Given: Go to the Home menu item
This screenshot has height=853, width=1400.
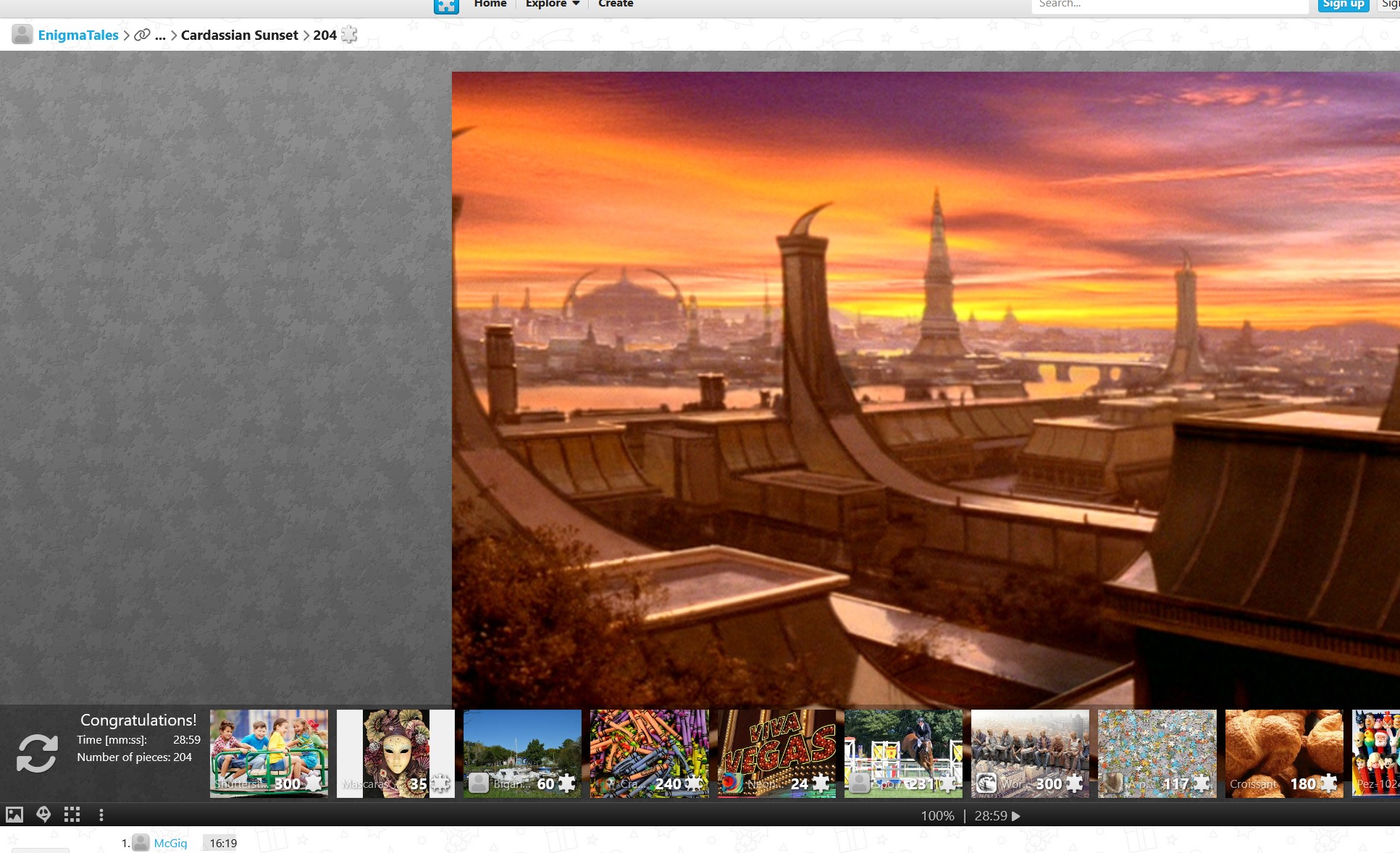Looking at the screenshot, I should tap(490, 4).
